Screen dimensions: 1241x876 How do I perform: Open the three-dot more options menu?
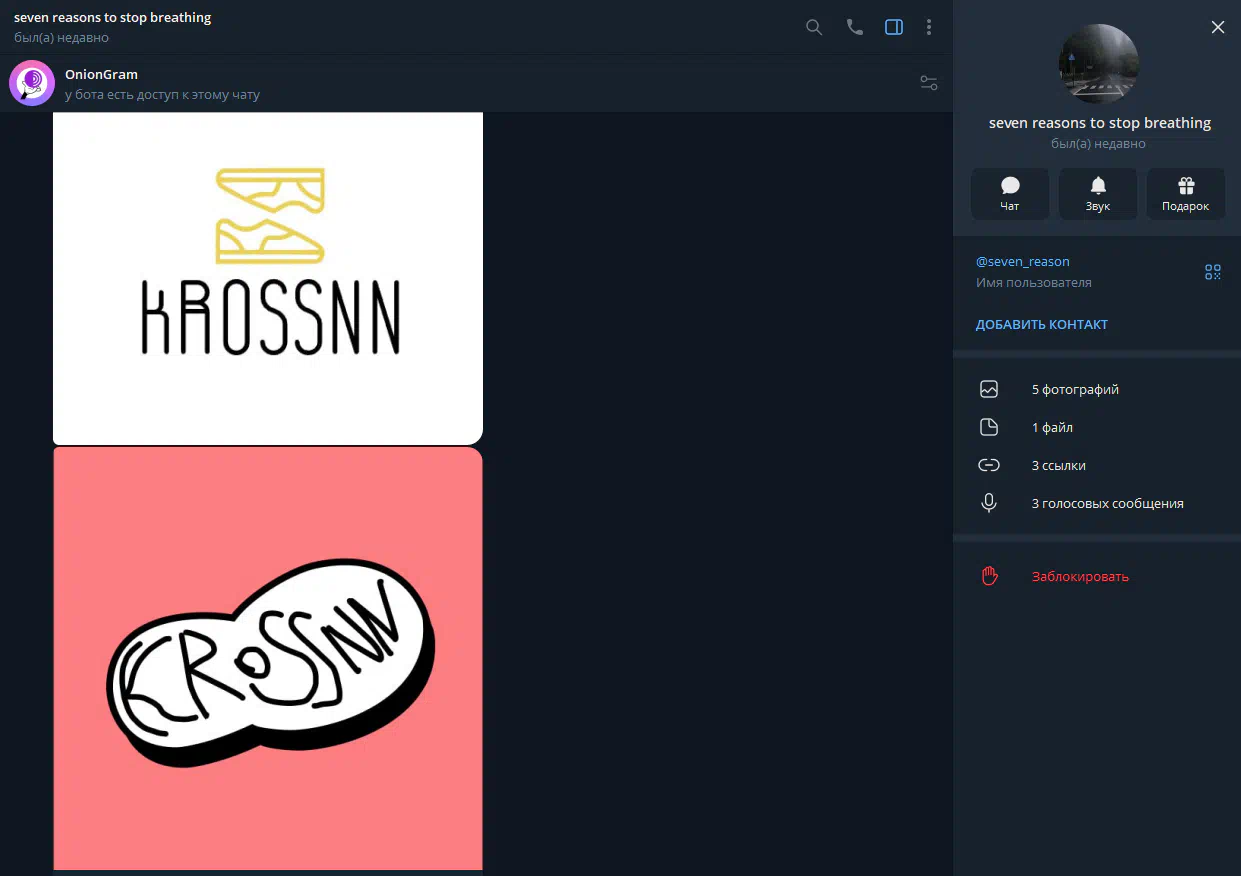coord(929,27)
